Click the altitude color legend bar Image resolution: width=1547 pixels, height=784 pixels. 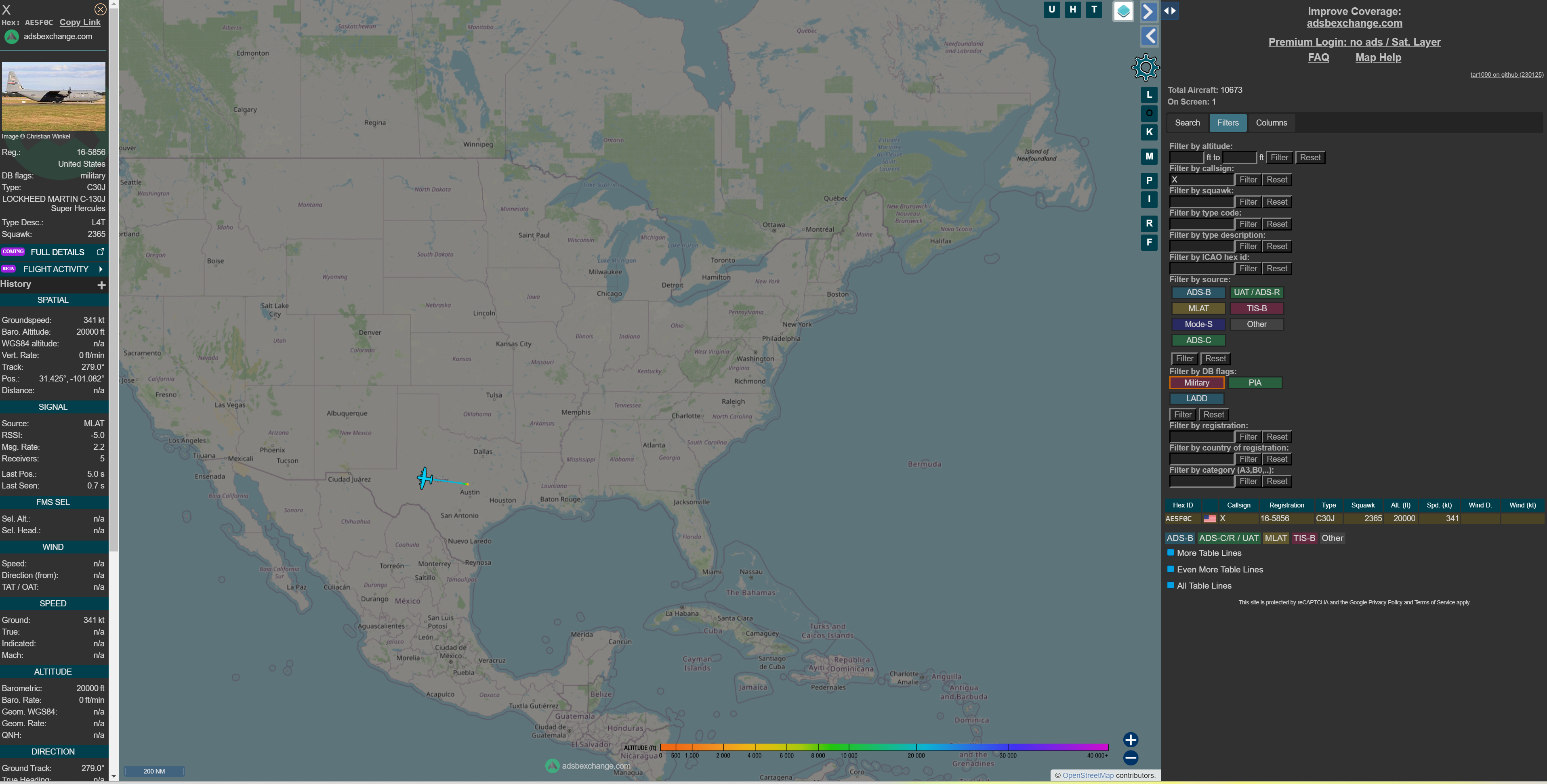[884, 747]
